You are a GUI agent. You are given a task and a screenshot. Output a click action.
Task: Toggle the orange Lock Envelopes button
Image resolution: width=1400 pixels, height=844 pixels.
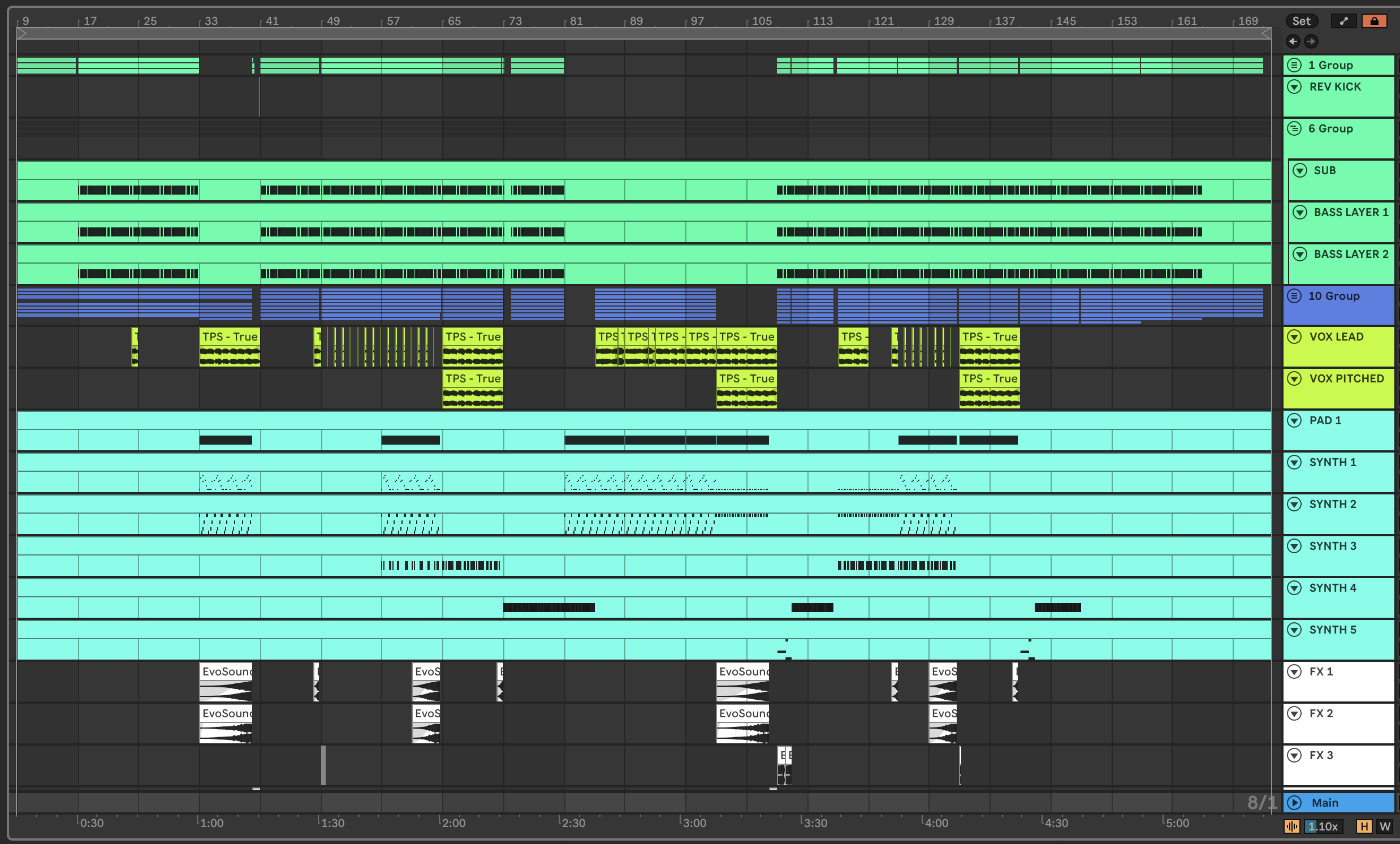(x=1374, y=21)
